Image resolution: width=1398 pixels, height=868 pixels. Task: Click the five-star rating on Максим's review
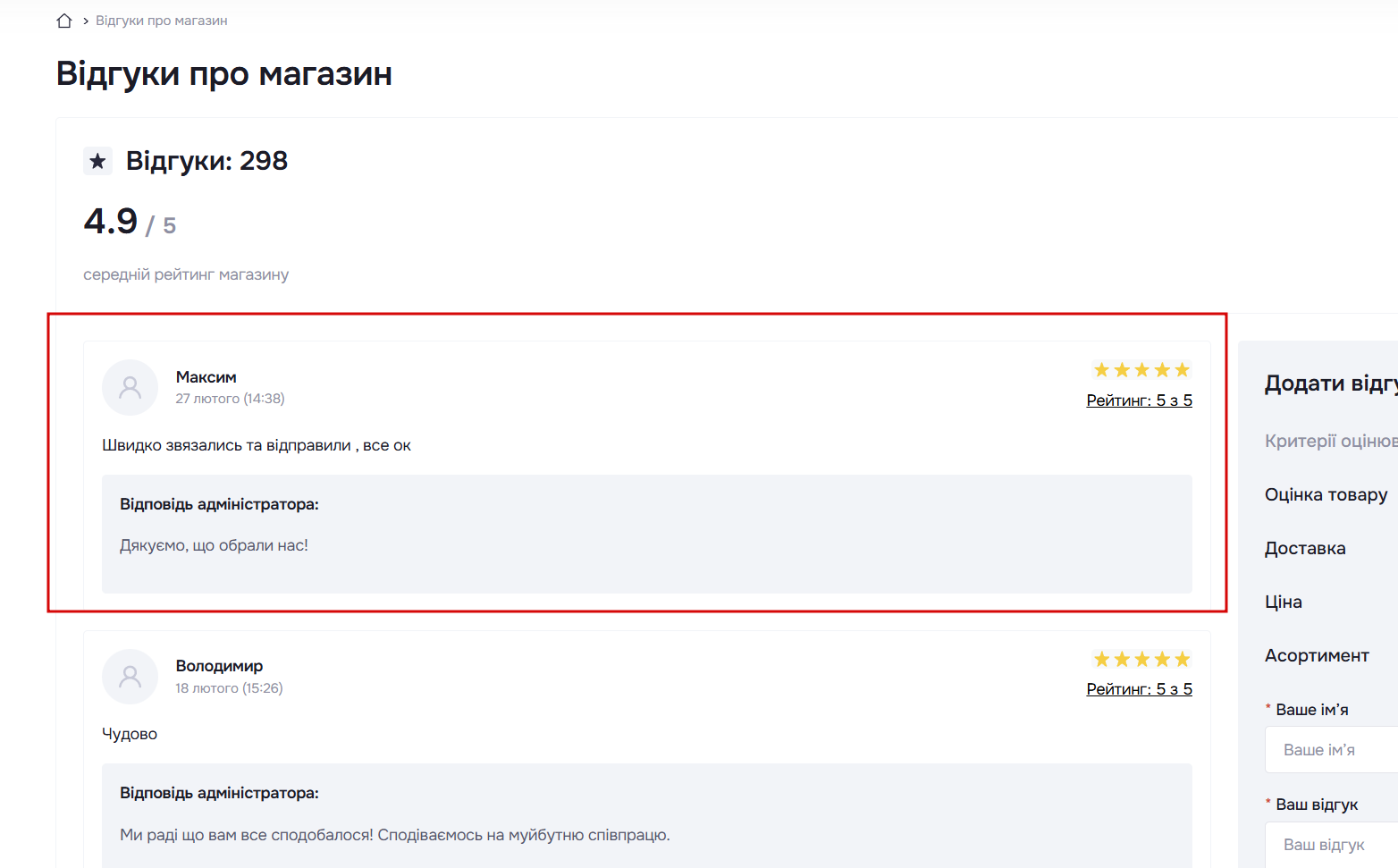coord(1141,370)
